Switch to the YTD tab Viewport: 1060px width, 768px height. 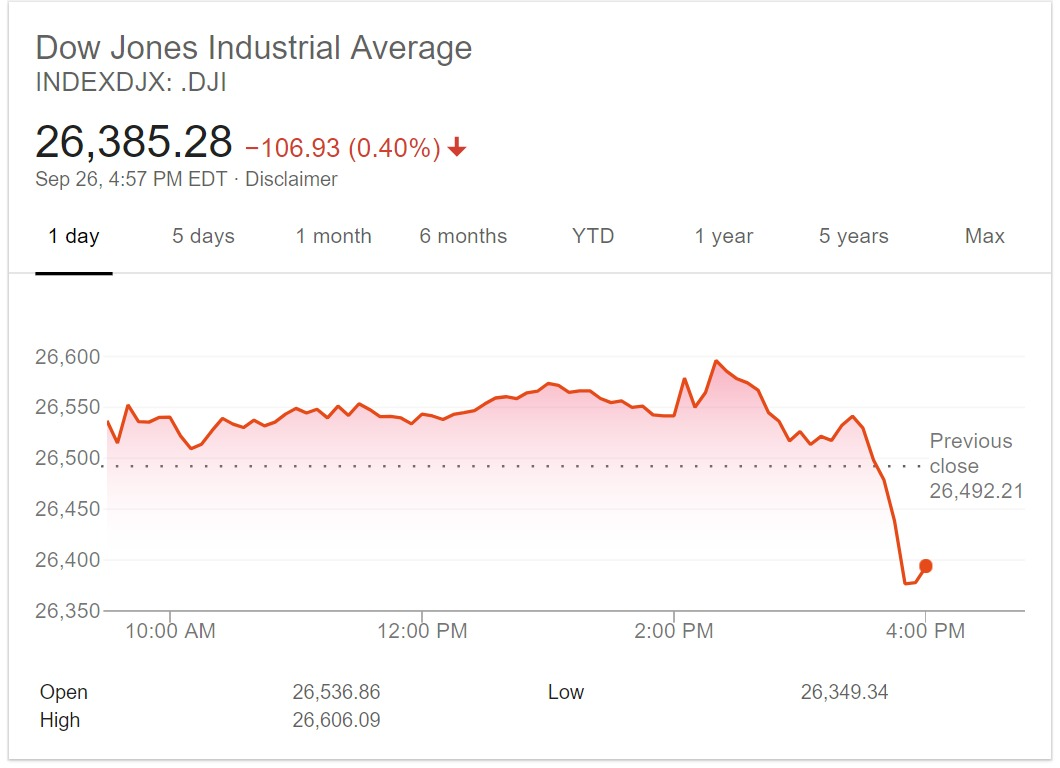(593, 237)
